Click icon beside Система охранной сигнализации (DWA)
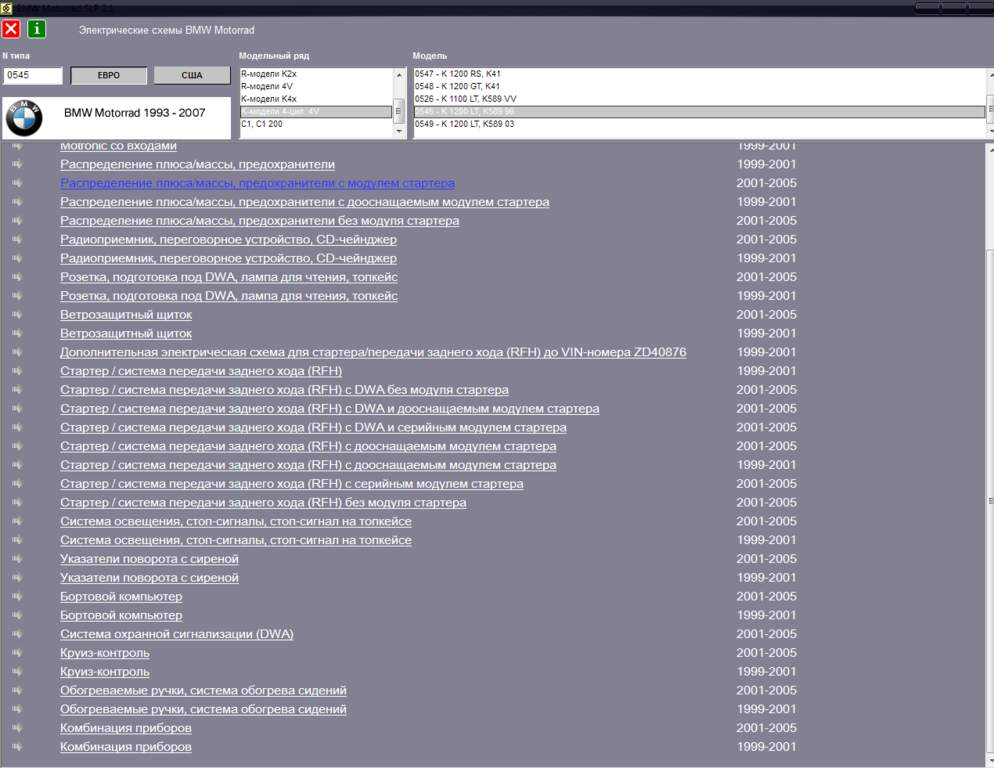994x768 pixels. [x=17, y=634]
